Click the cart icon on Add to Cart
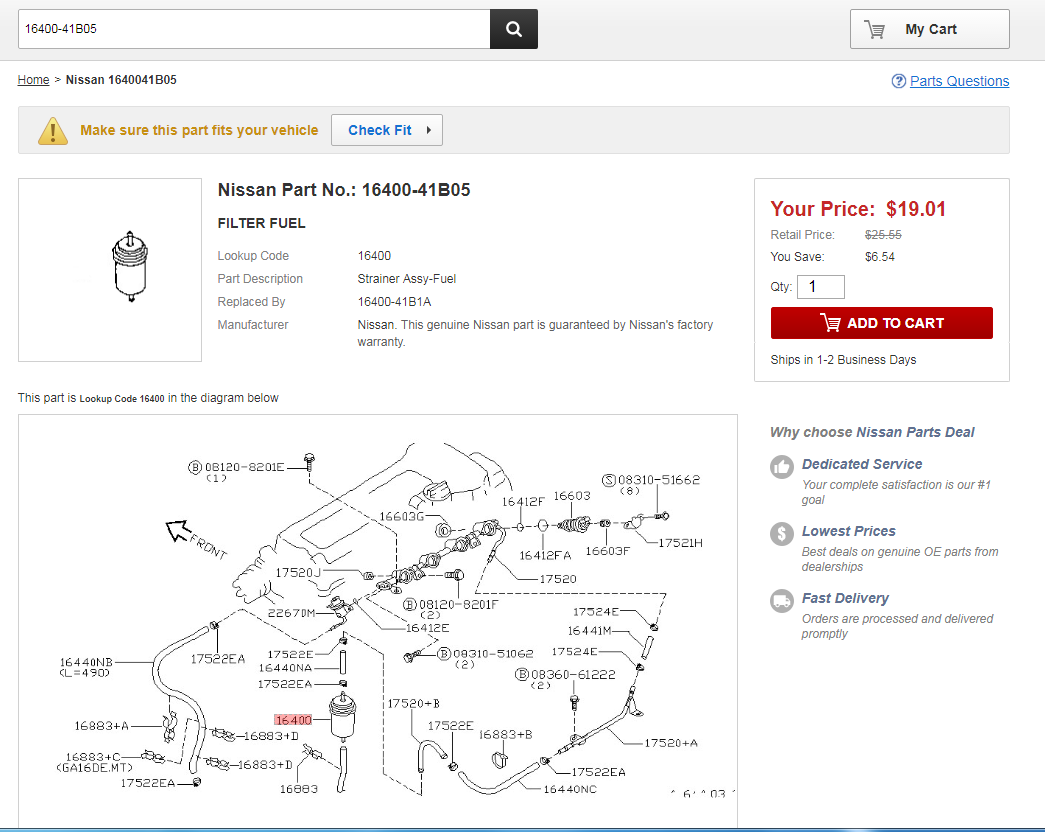This screenshot has height=832, width=1045. coord(830,323)
